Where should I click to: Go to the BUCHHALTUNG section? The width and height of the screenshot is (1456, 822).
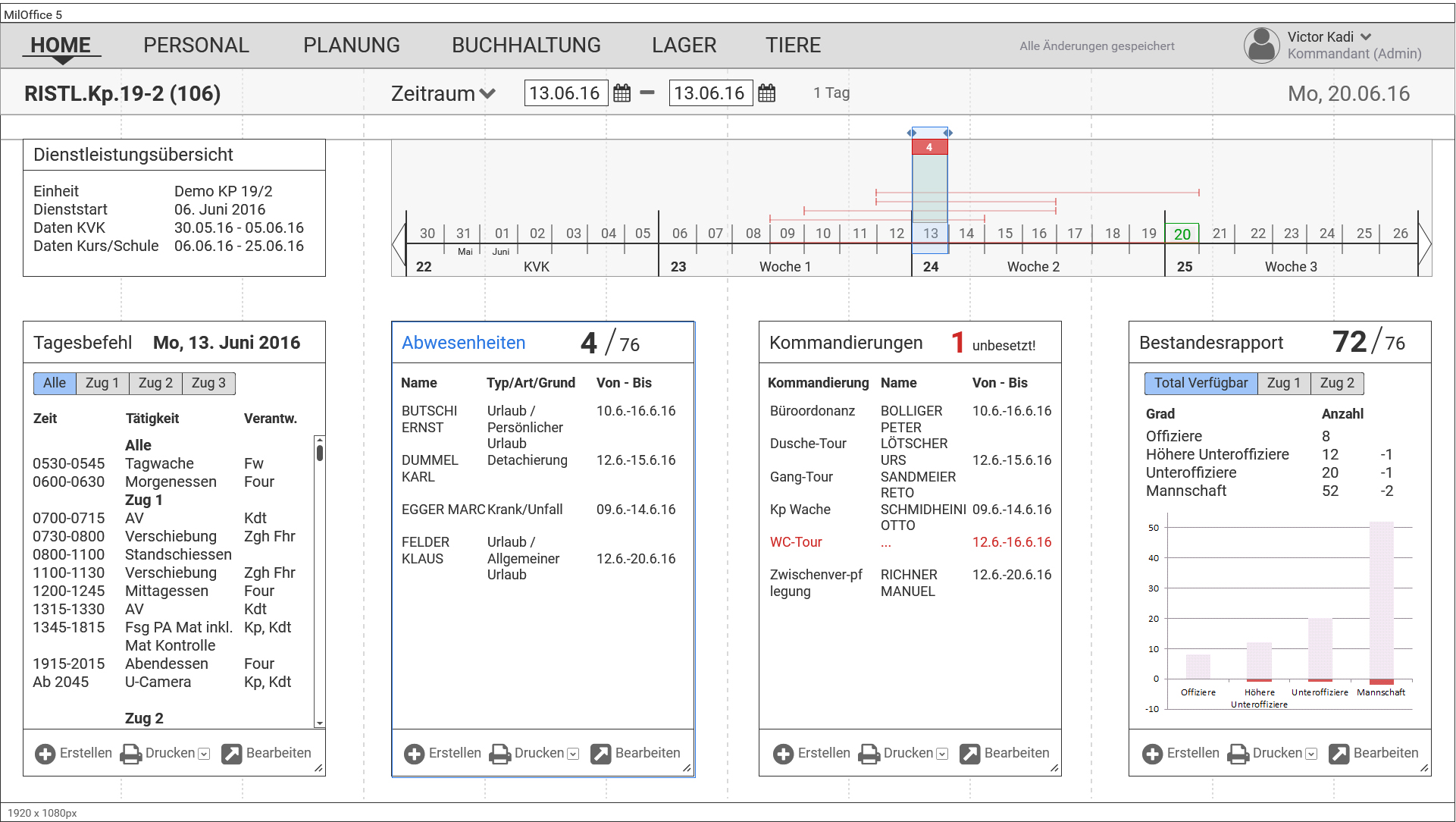526,45
